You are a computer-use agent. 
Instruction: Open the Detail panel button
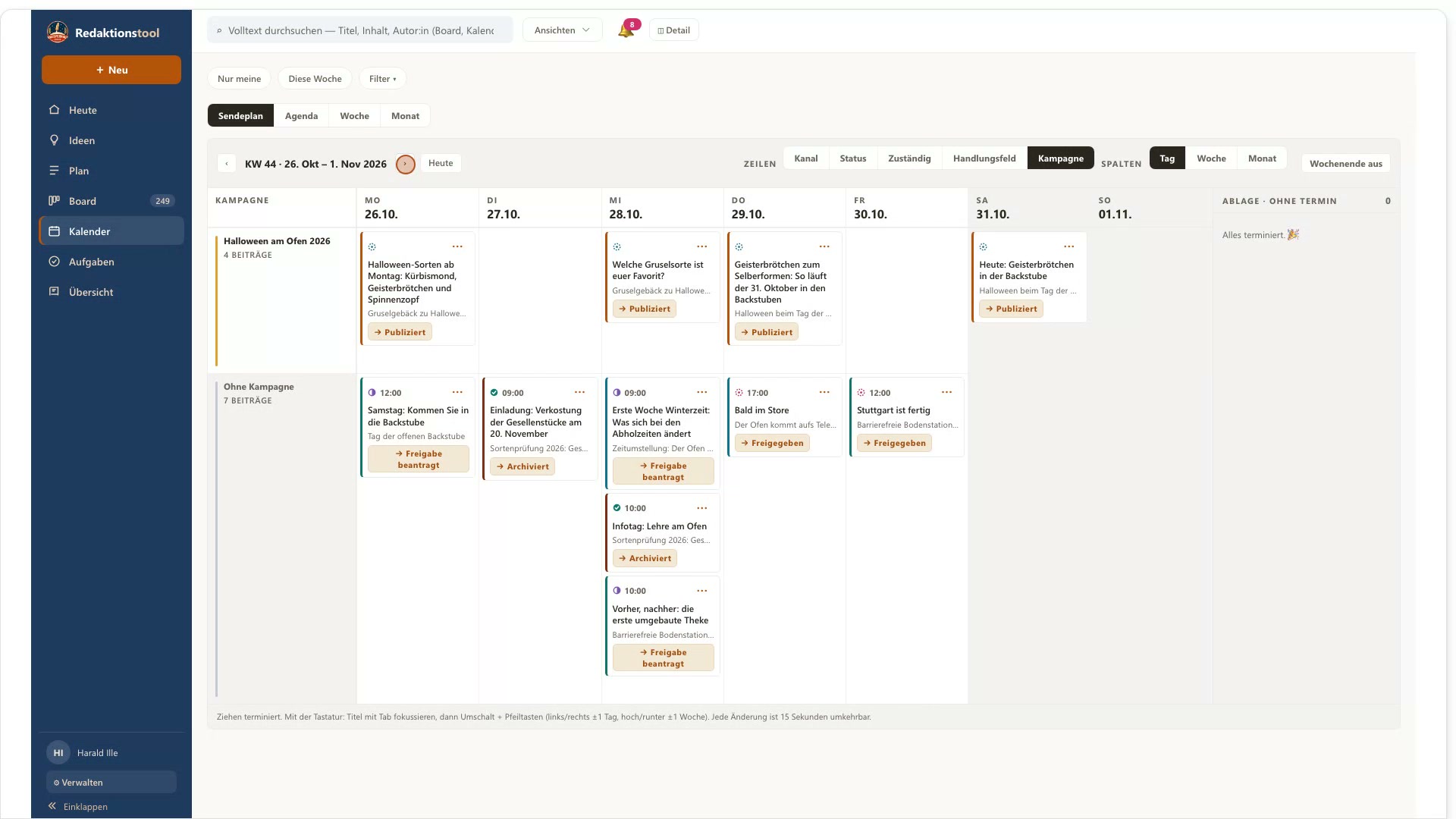pyautogui.click(x=673, y=30)
